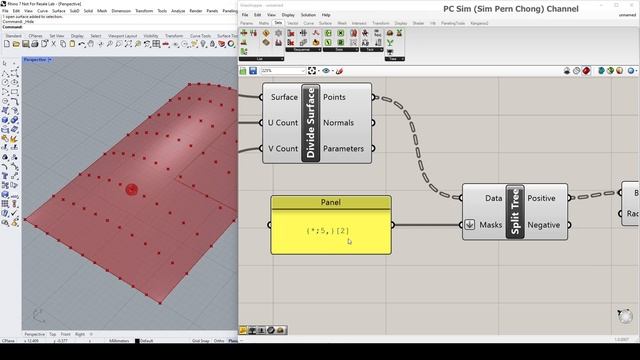Expand the Tree panel dropdown bar
The height and width of the screenshot is (360, 640).
click(x=394, y=59)
